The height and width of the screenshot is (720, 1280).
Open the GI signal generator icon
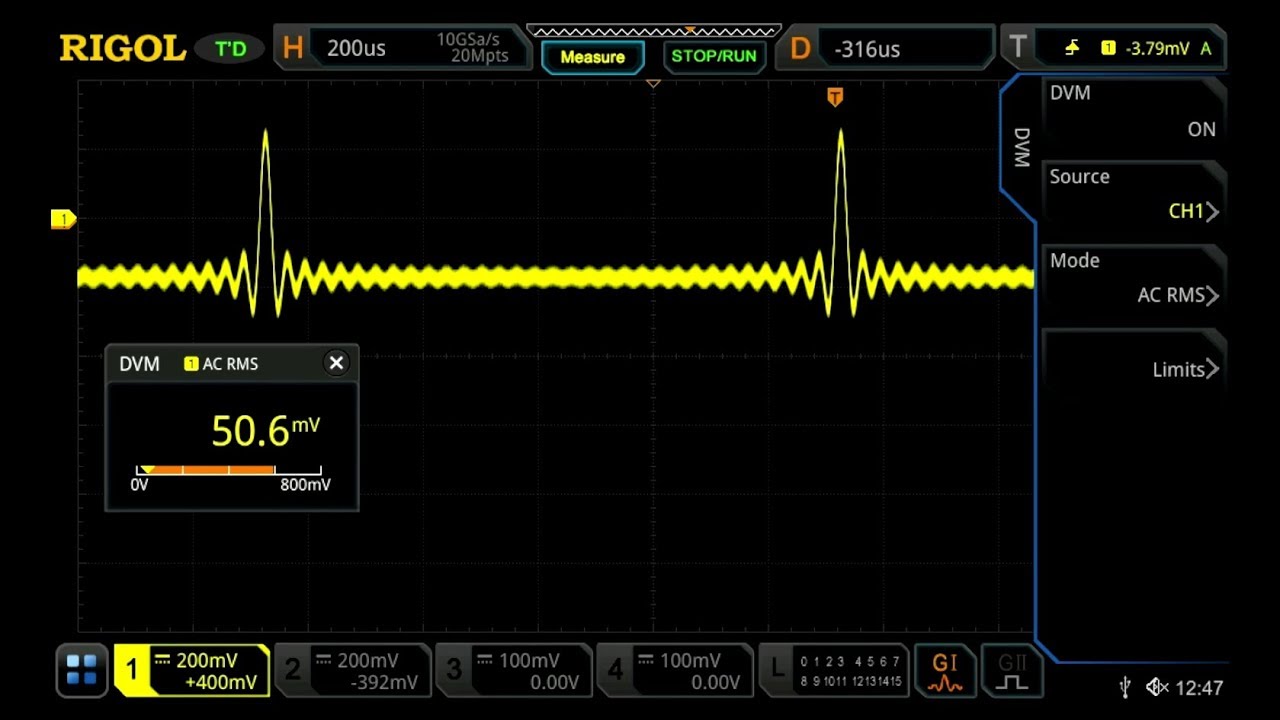(945, 671)
